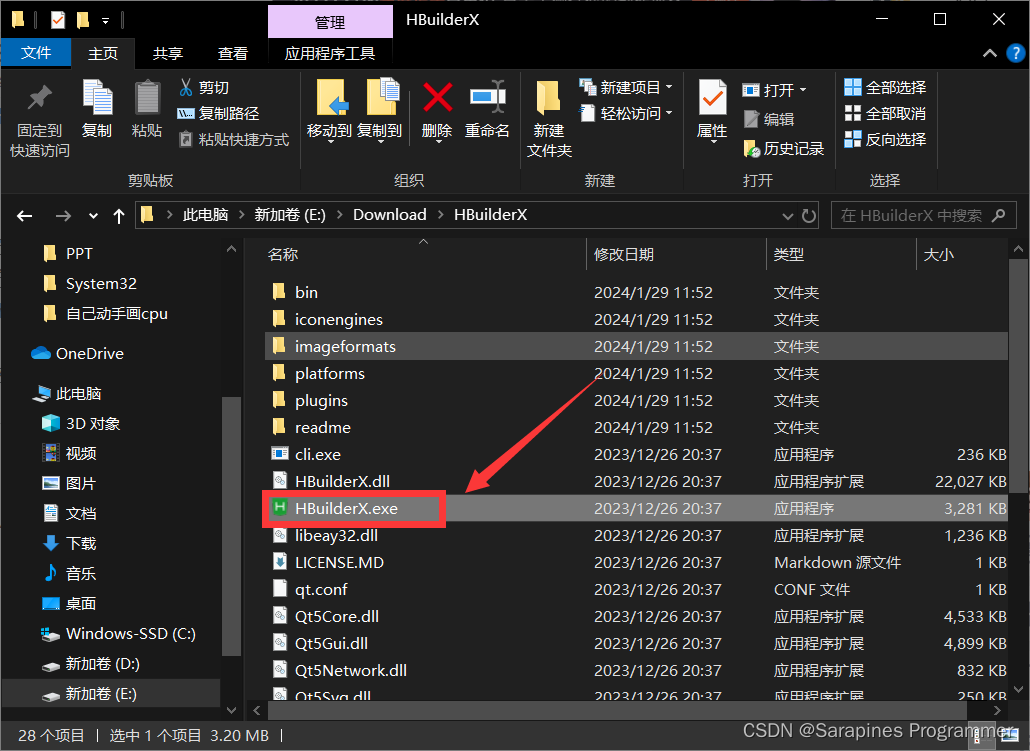The height and width of the screenshot is (751, 1030).
Task: Go forward with the right arrow
Action: click(x=63, y=216)
